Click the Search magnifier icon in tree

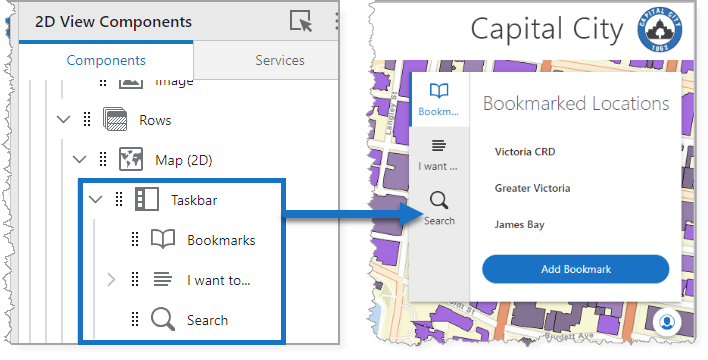[163, 319]
